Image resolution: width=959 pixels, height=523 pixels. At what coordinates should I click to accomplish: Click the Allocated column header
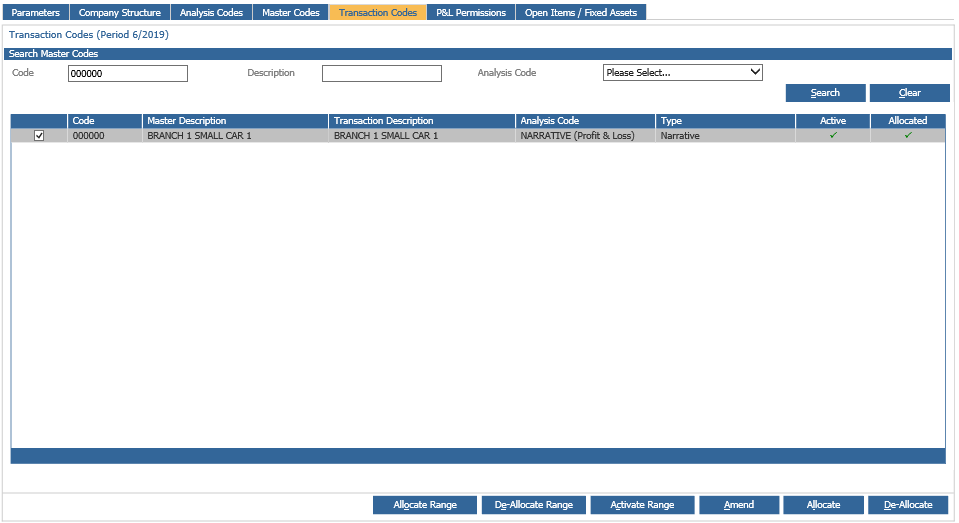click(908, 121)
